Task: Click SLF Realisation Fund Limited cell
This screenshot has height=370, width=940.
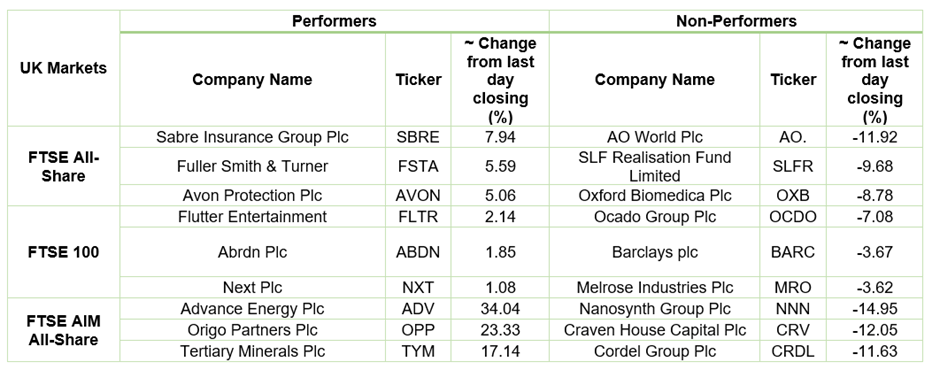Action: click(x=655, y=167)
